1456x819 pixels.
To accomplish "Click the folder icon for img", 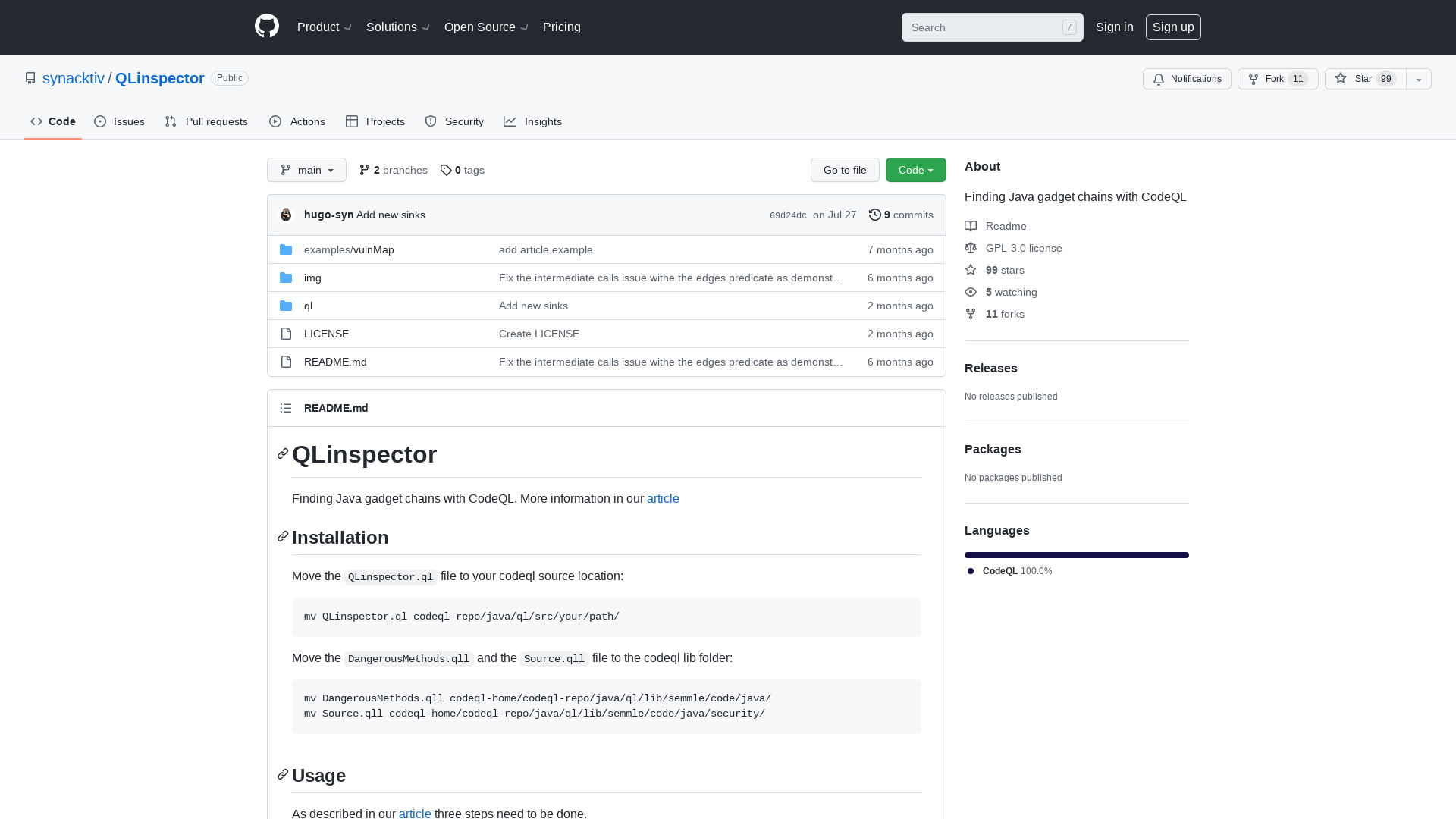I will [x=286, y=278].
